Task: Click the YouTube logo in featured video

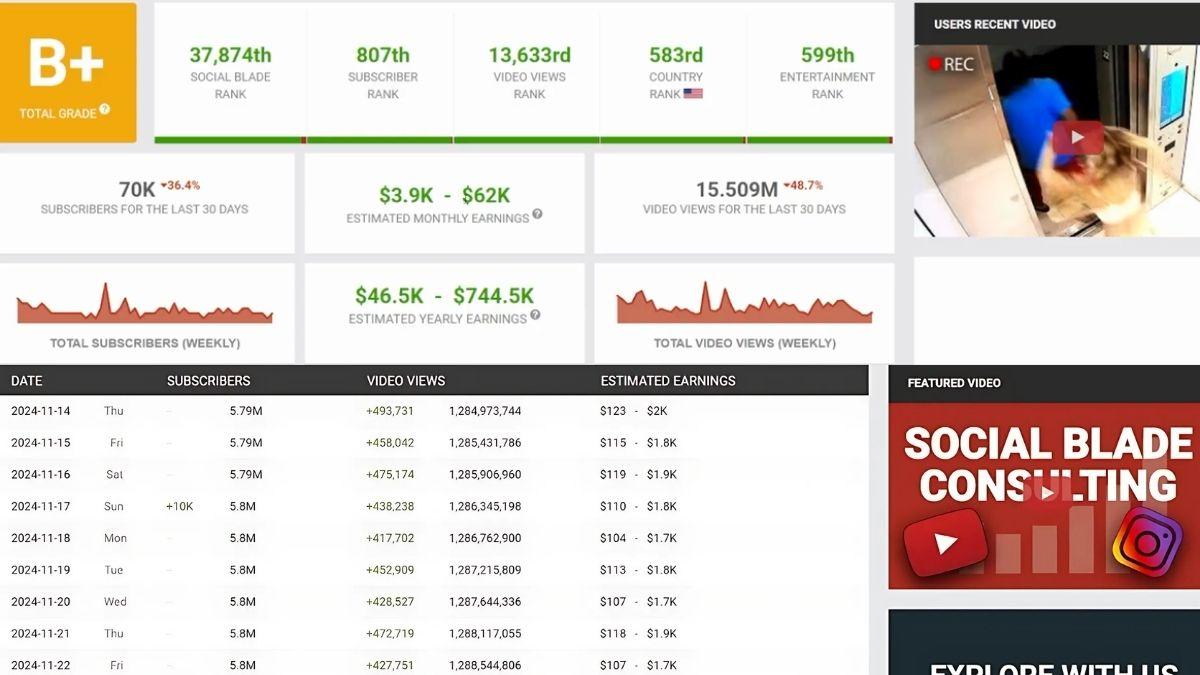Action: click(x=945, y=544)
